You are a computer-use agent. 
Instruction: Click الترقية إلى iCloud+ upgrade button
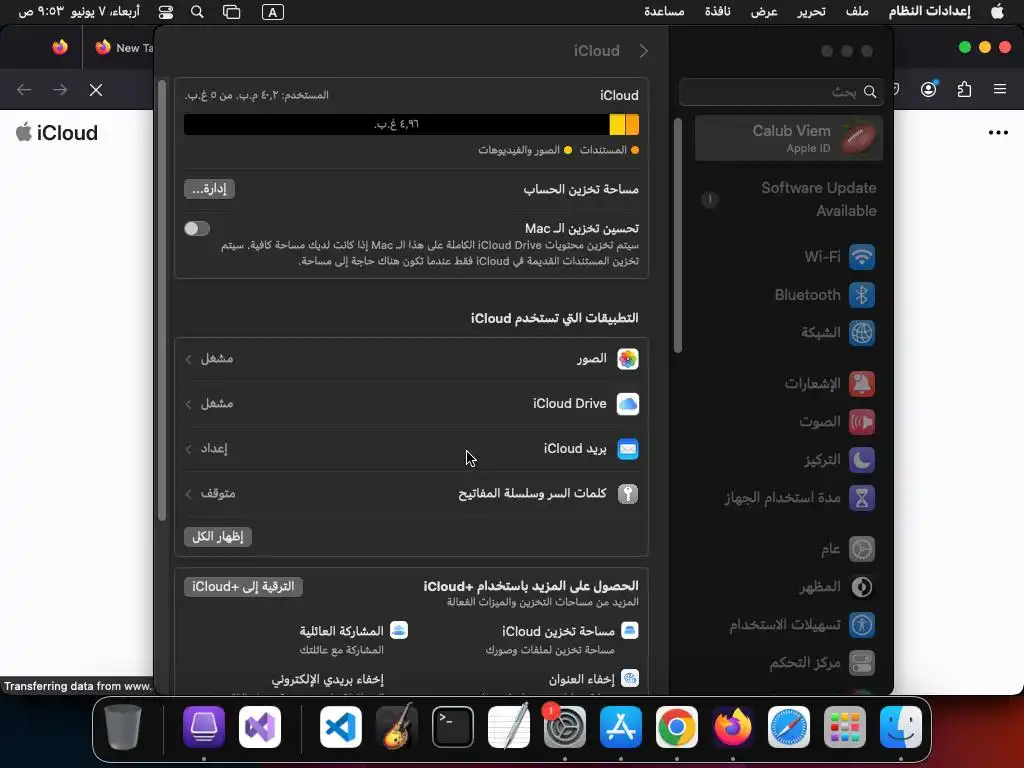pos(243,586)
